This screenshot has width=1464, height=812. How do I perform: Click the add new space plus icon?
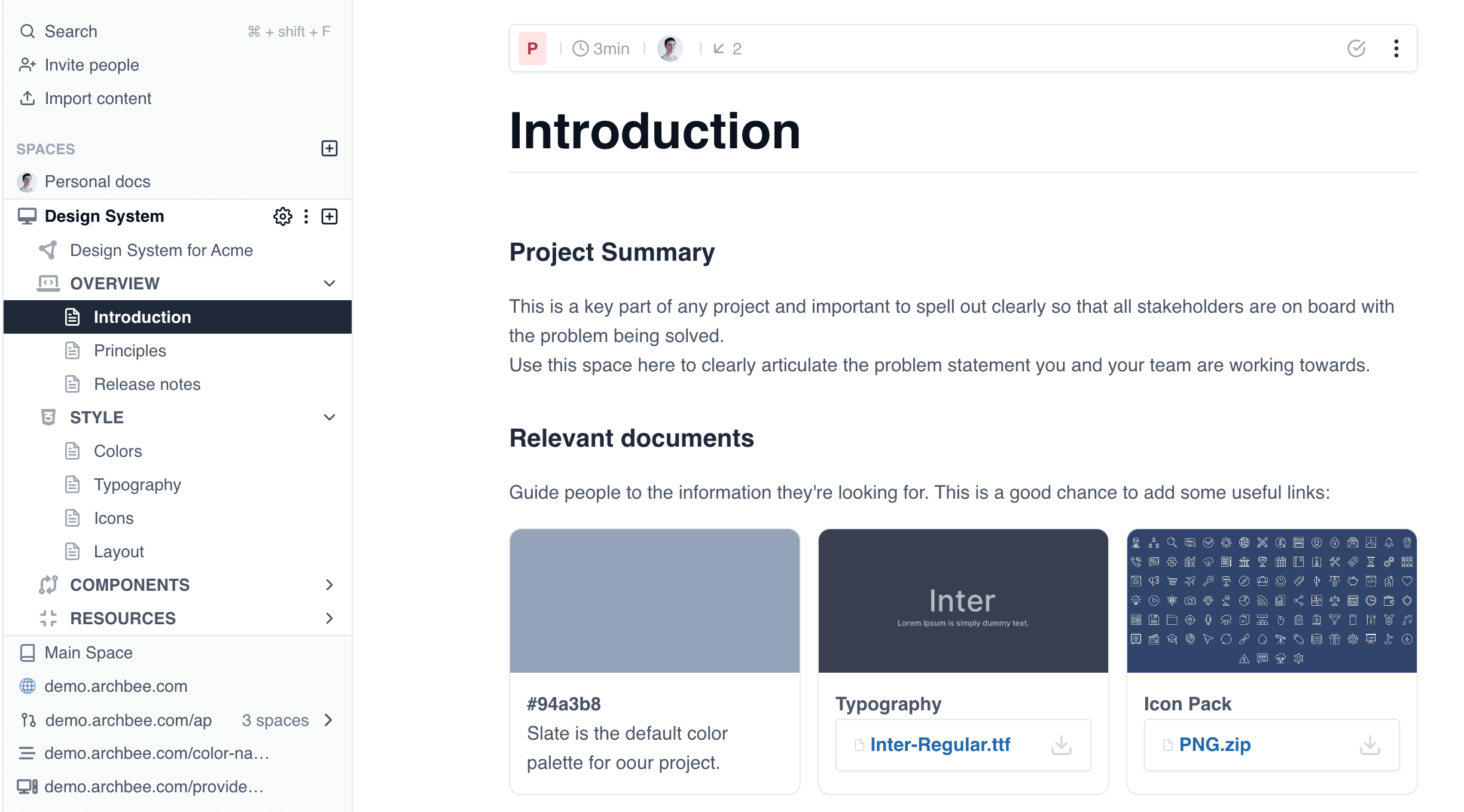(x=330, y=148)
